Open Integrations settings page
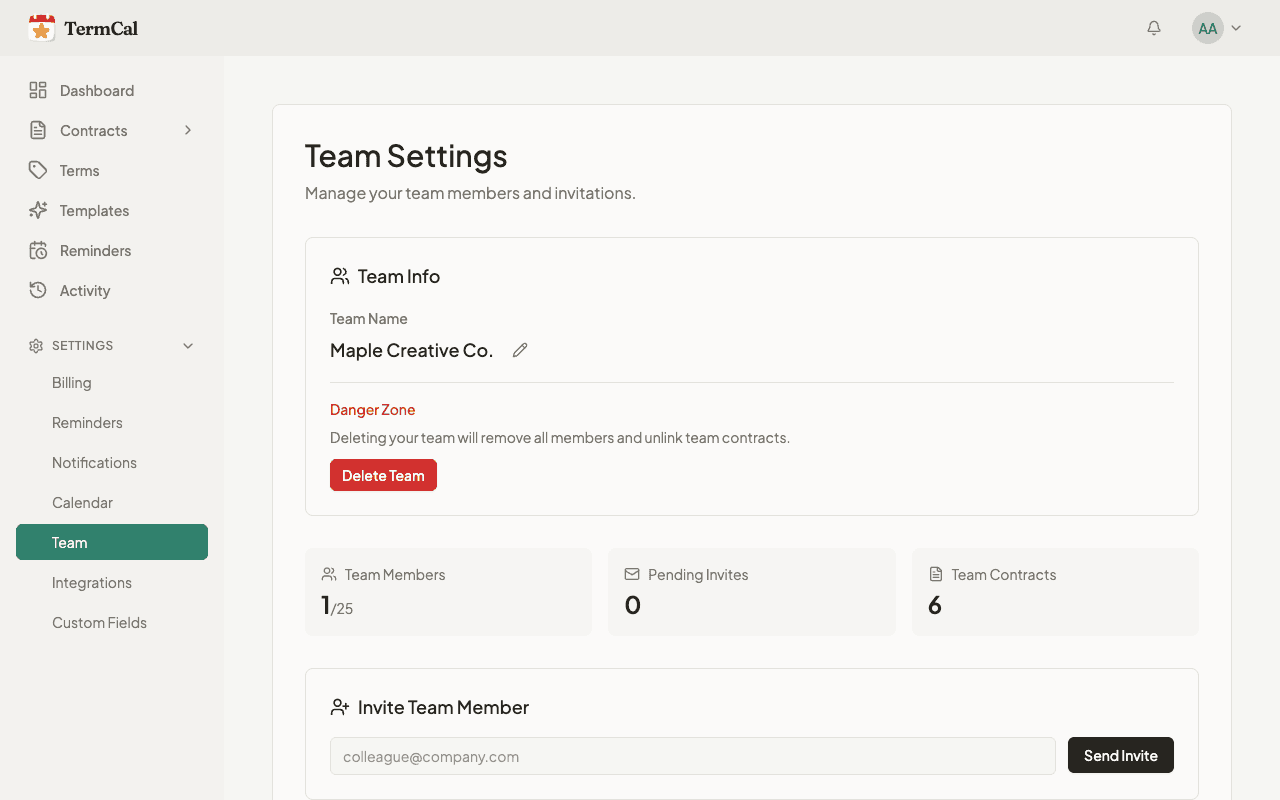Image resolution: width=1280 pixels, height=800 pixels. [92, 583]
